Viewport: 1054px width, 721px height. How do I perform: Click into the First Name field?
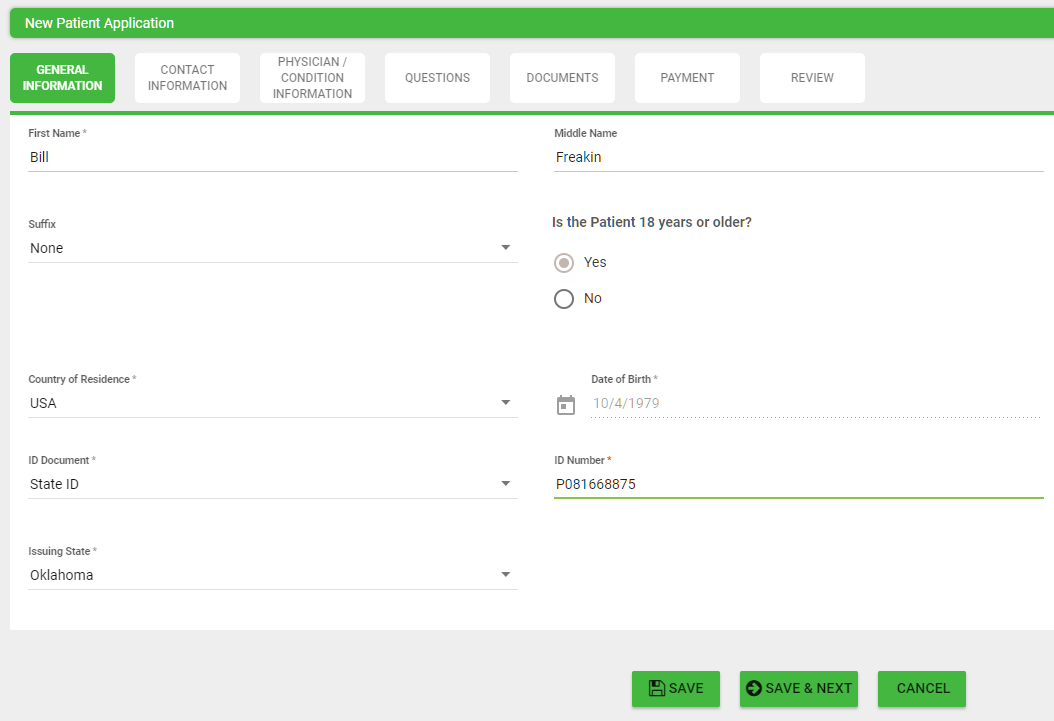[x=272, y=158]
